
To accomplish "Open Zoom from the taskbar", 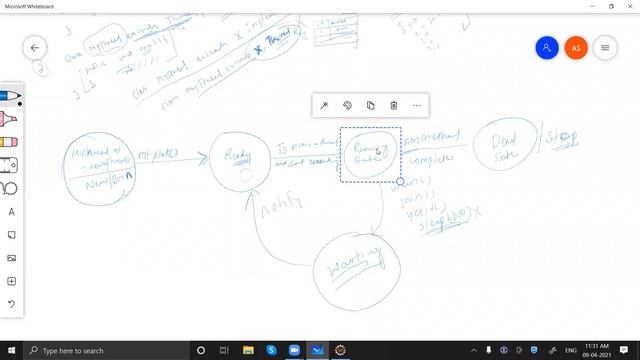I will coord(294,351).
